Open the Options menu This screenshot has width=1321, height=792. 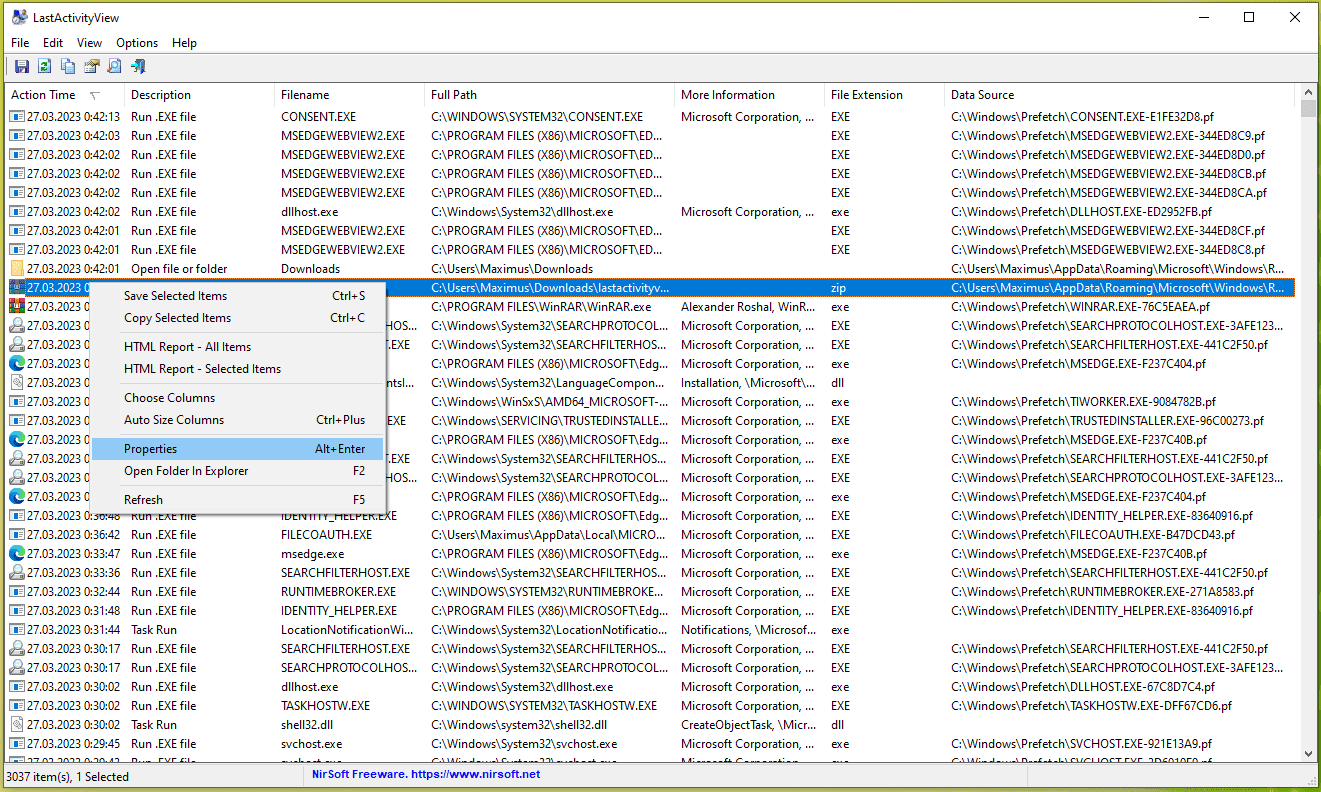click(137, 43)
